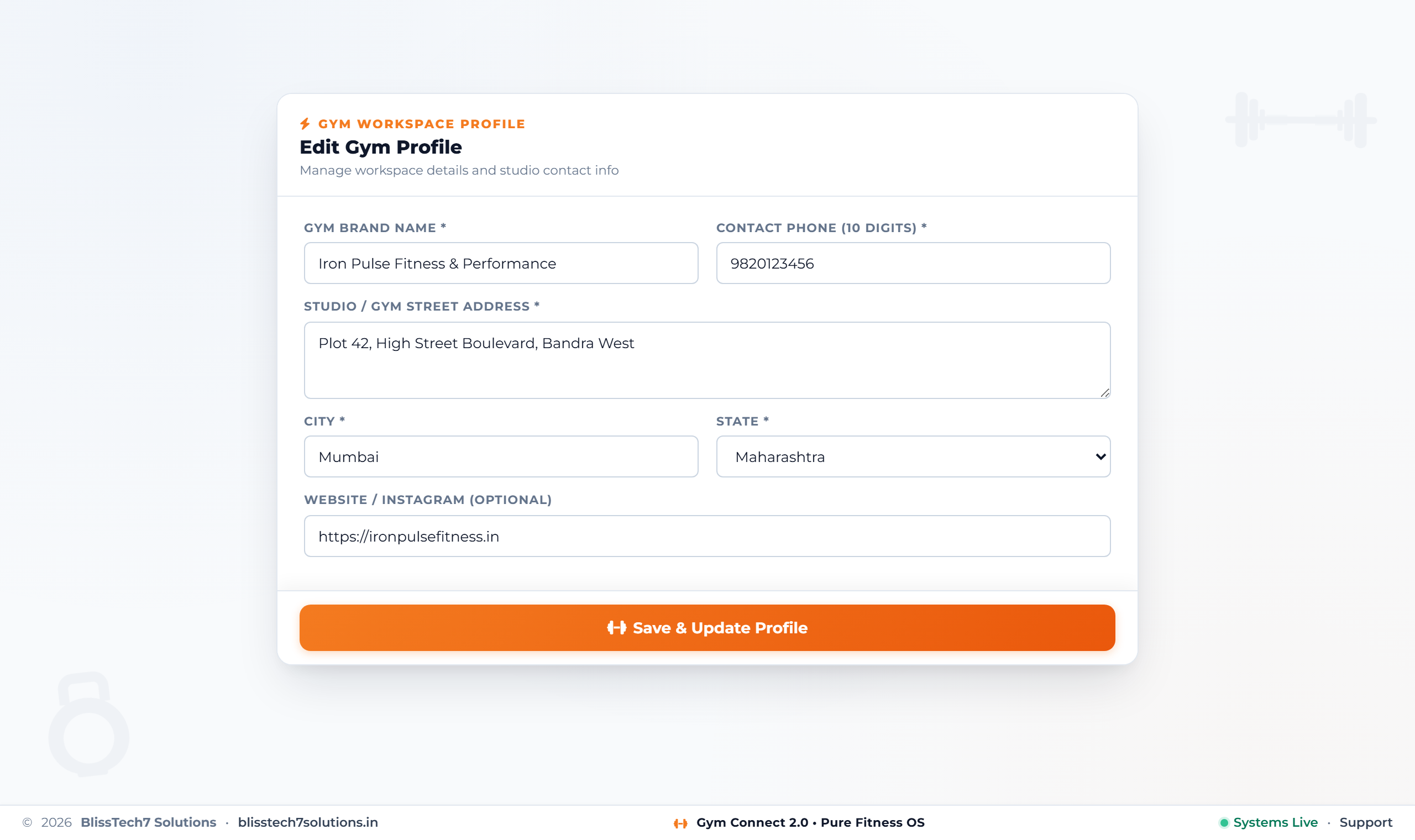
Task: Click the '2026' year in footer
Action: (56, 822)
